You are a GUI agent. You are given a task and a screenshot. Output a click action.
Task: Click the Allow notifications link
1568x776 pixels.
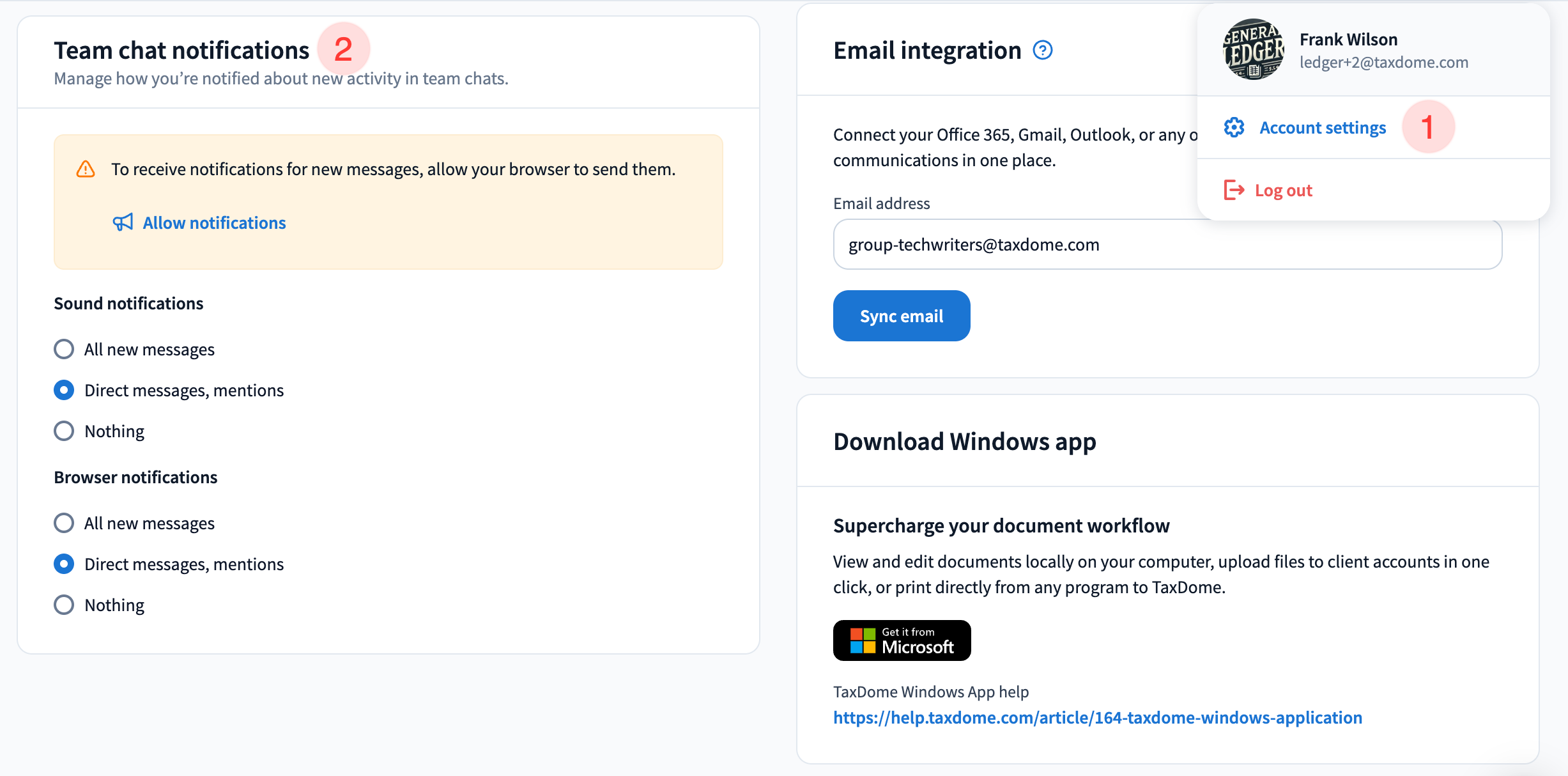pyautogui.click(x=214, y=223)
